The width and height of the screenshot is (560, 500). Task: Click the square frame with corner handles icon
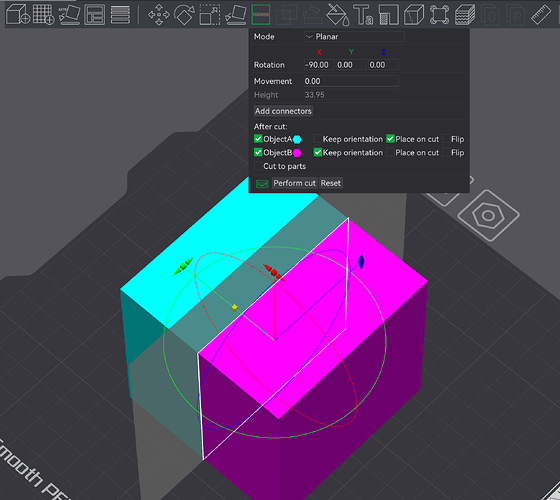[439, 15]
